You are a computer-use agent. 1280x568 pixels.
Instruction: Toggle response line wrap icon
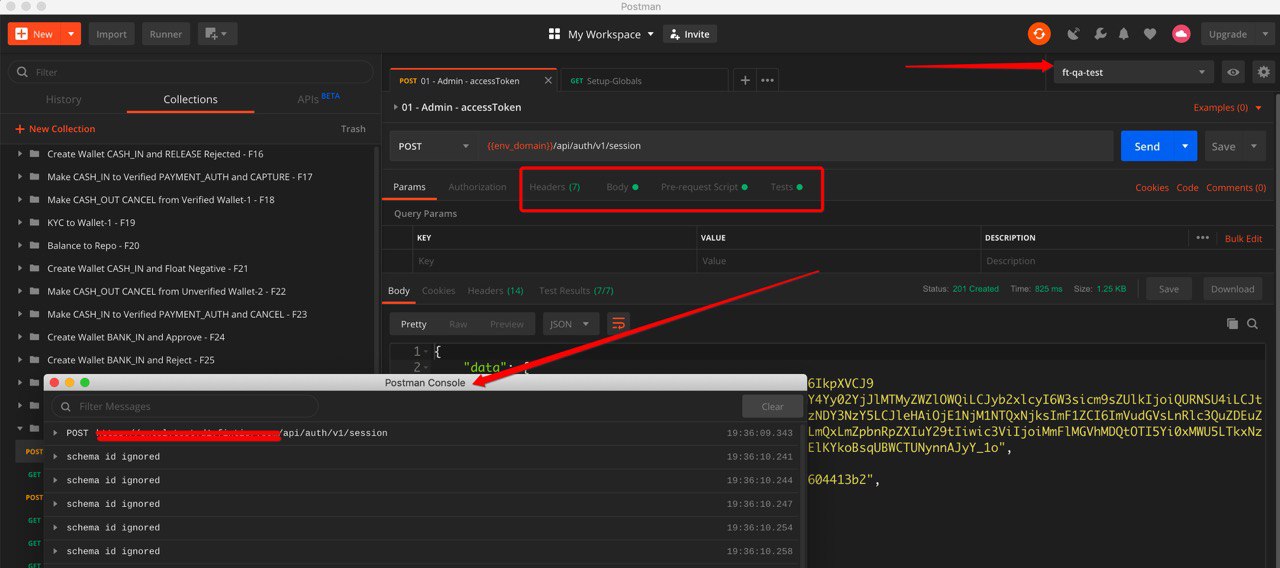point(619,324)
